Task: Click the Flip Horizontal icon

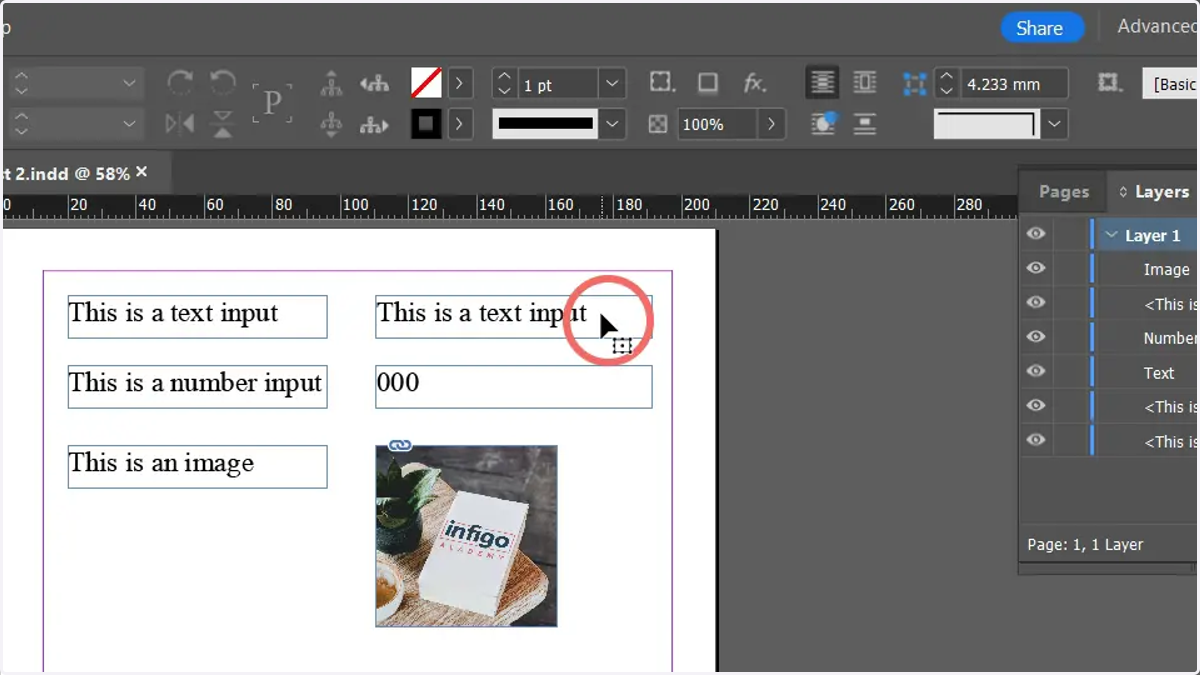Action: (180, 124)
